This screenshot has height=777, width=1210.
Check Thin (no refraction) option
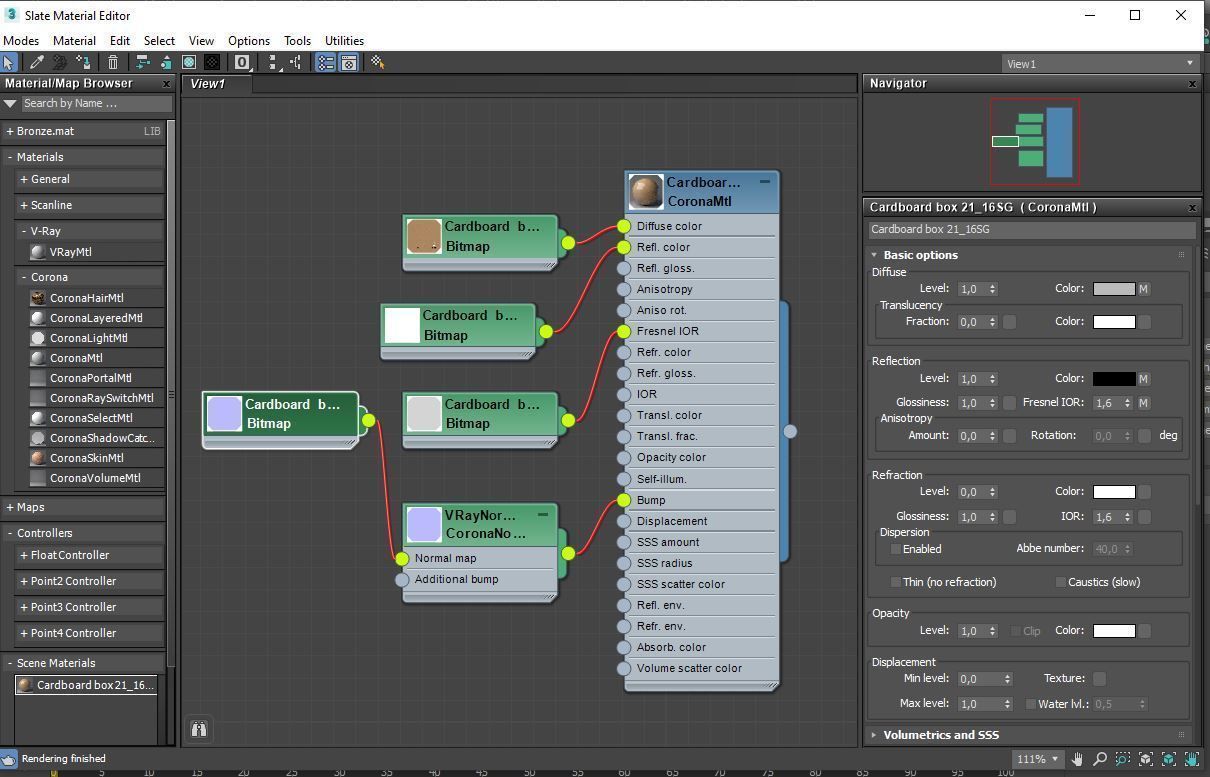pos(896,582)
